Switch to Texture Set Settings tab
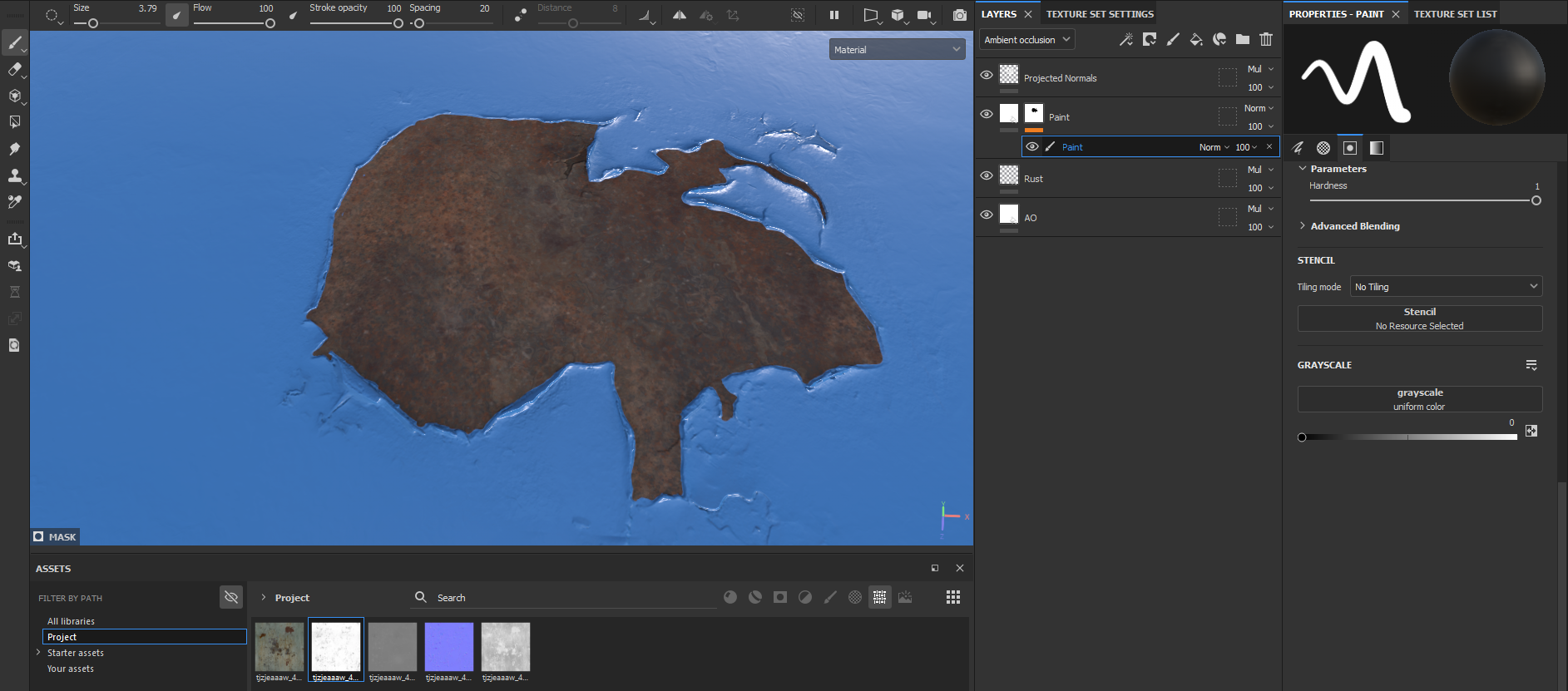This screenshot has height=691, width=1568. 1100,14
